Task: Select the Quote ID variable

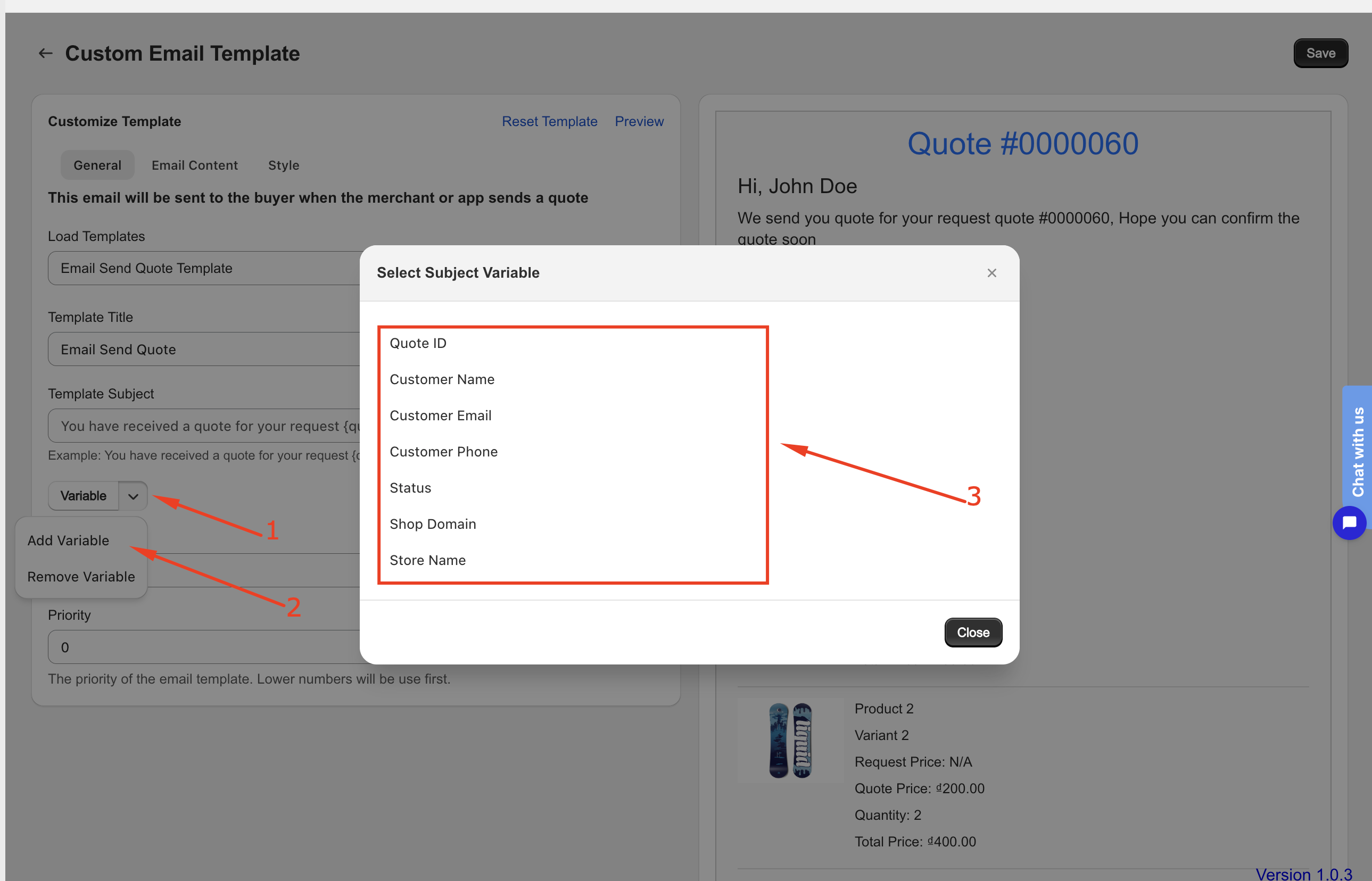Action: pos(418,343)
